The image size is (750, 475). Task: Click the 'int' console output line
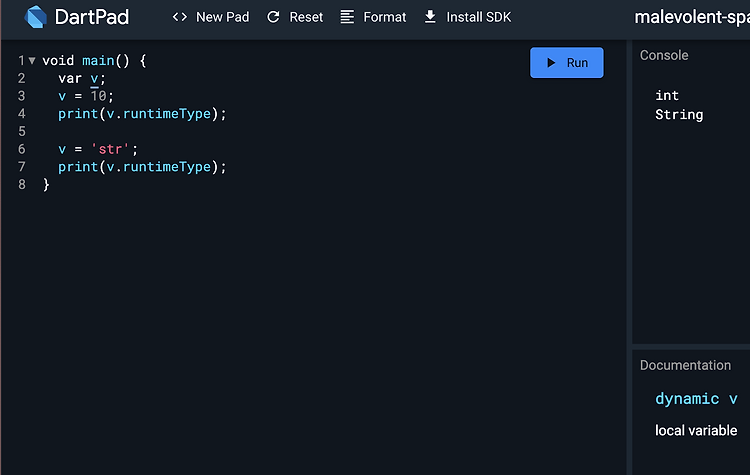point(667,96)
